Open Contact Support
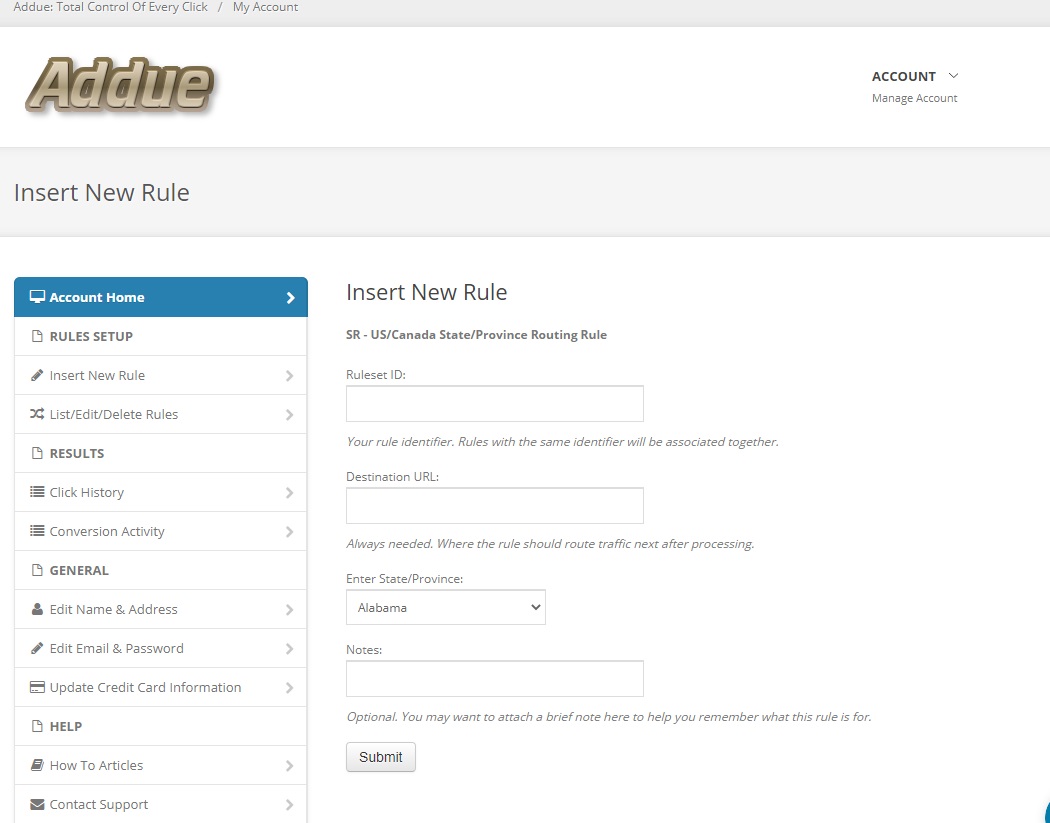 click(161, 804)
